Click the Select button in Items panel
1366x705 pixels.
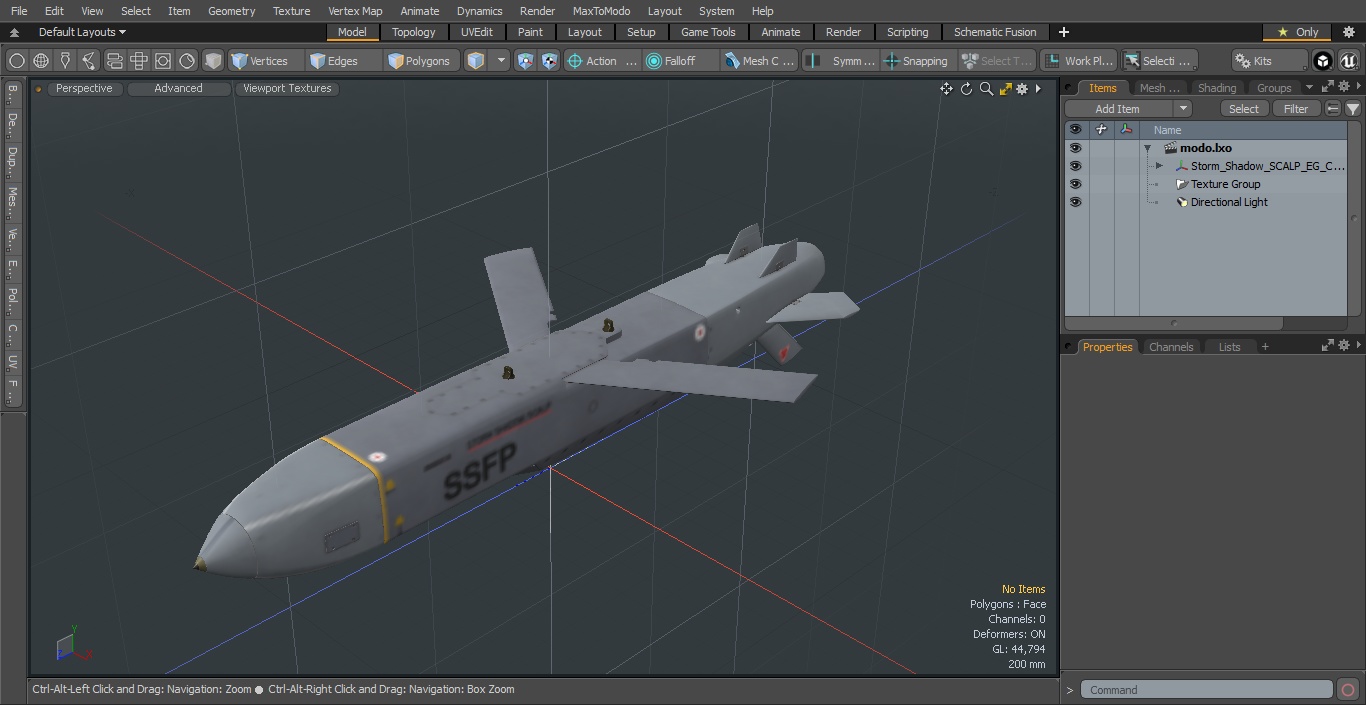coord(1244,109)
